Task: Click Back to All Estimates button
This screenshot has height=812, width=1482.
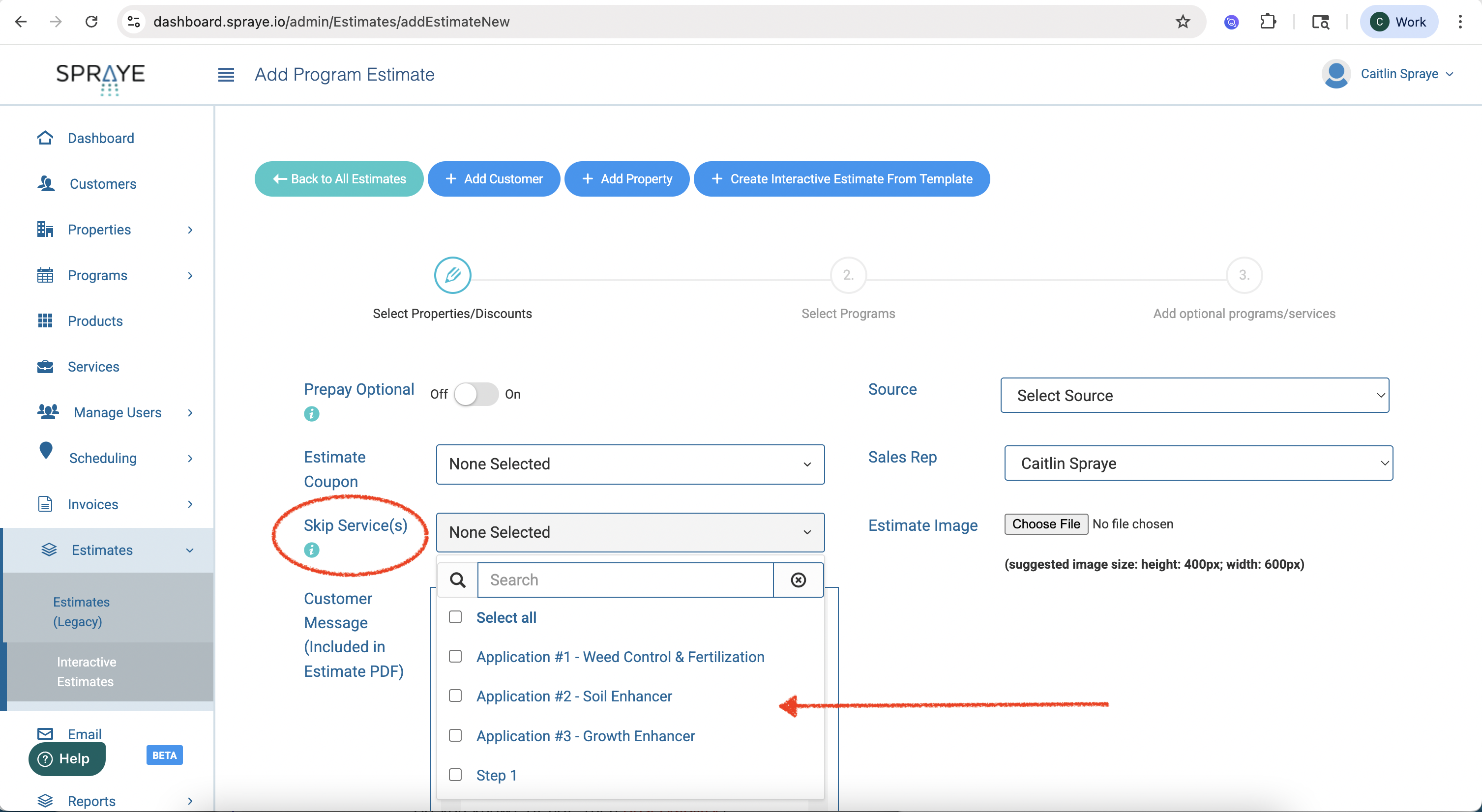Action: coord(339,179)
